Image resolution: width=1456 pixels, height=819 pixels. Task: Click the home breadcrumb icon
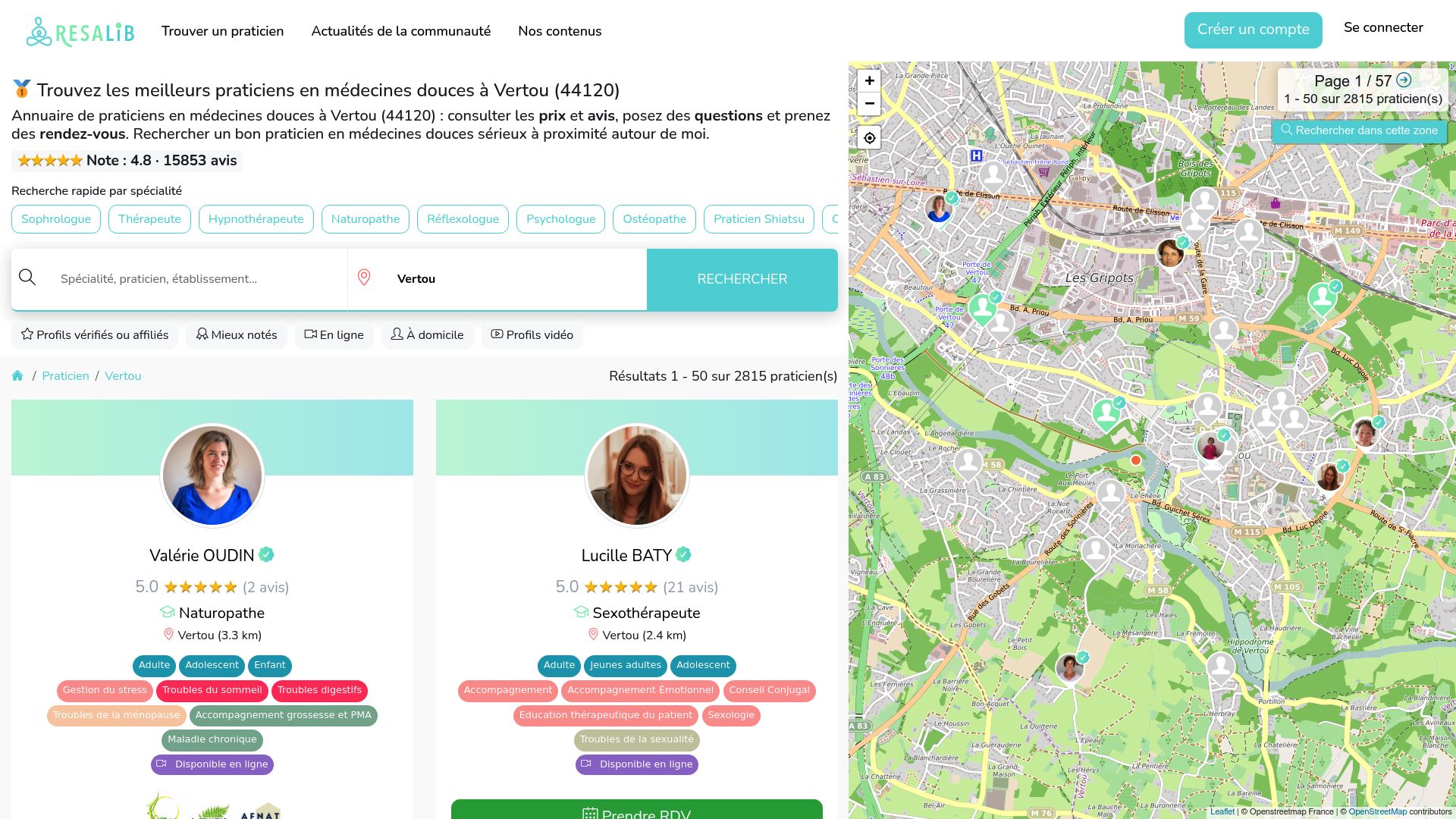coord(17,375)
